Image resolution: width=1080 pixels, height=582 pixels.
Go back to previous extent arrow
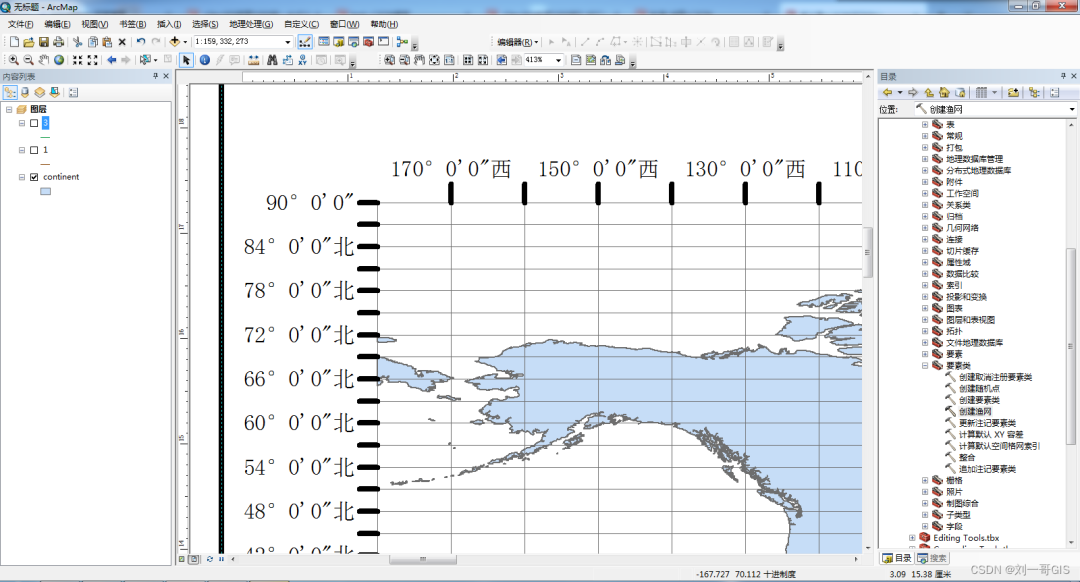pos(111,60)
